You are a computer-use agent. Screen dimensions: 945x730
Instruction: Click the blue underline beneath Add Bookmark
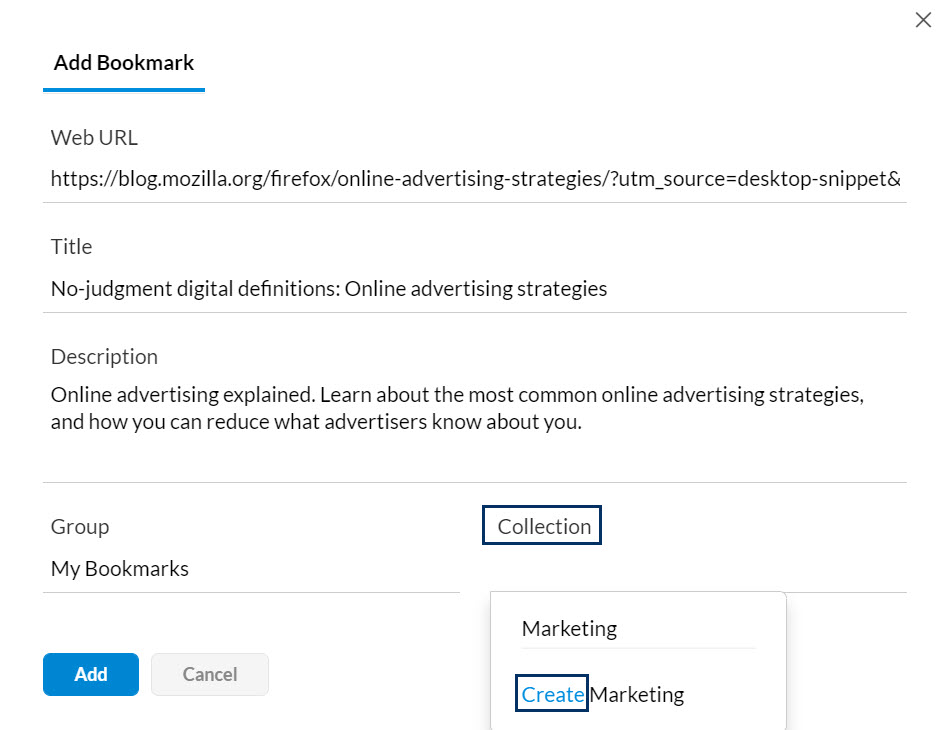124,90
